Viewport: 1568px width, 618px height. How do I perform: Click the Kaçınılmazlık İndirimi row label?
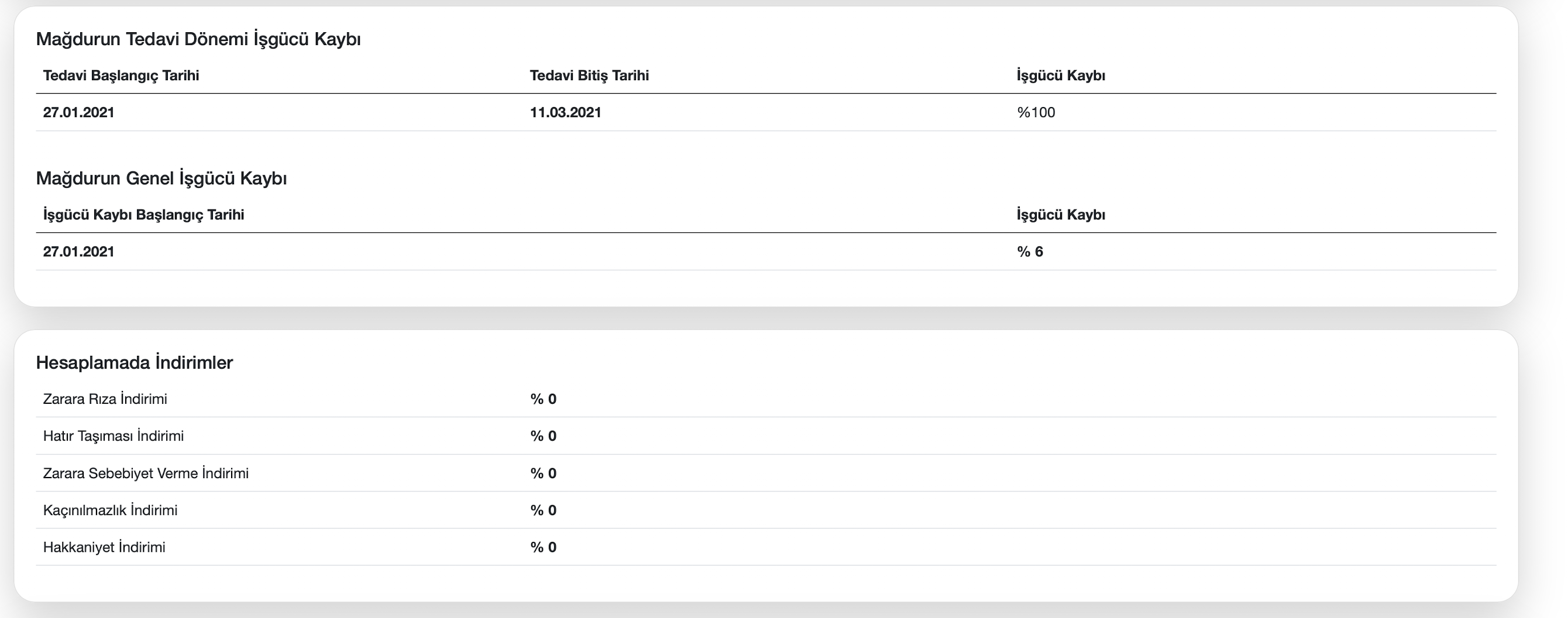coord(110,510)
